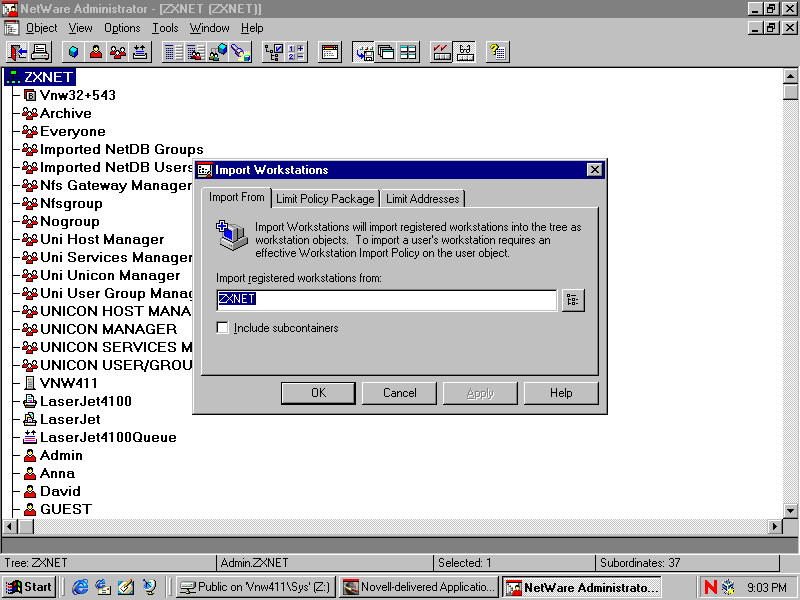Switch to Novell-delivered Applications in the taskbar
The width and height of the screenshot is (800, 600).
click(x=419, y=587)
